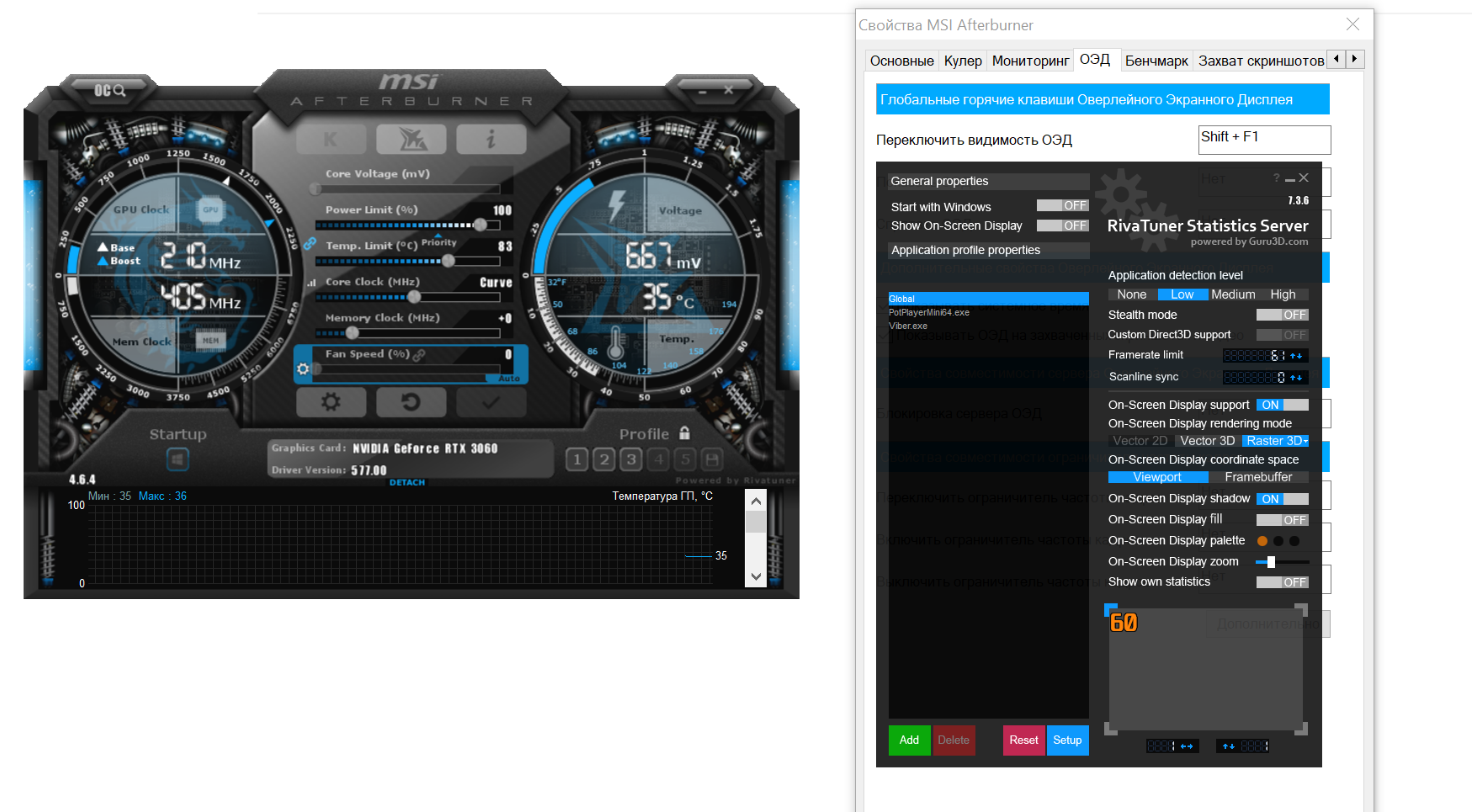Viewport: 1472px width, 812px height.
Task: Click the save profile floppy icon
Action: (x=713, y=459)
